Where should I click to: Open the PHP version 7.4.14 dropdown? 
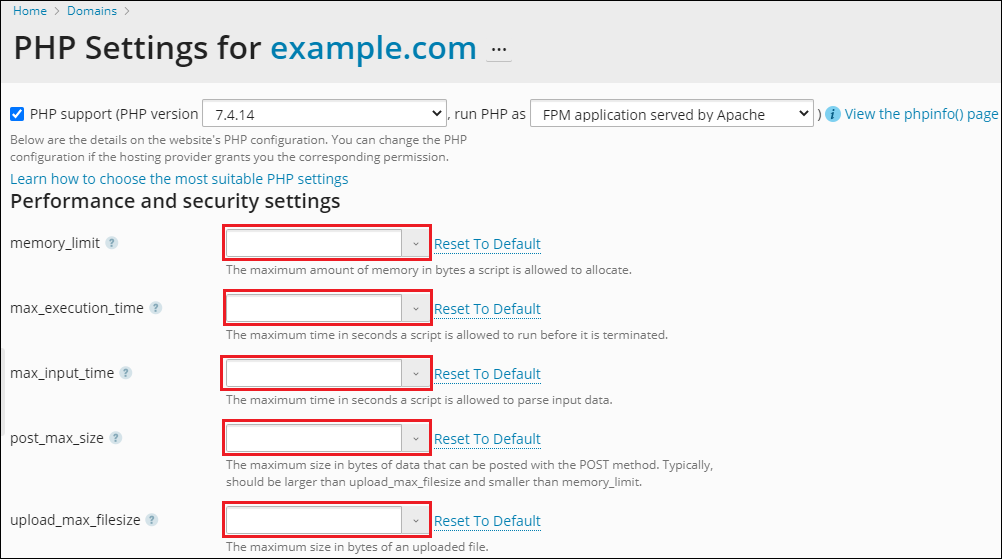click(x=324, y=114)
